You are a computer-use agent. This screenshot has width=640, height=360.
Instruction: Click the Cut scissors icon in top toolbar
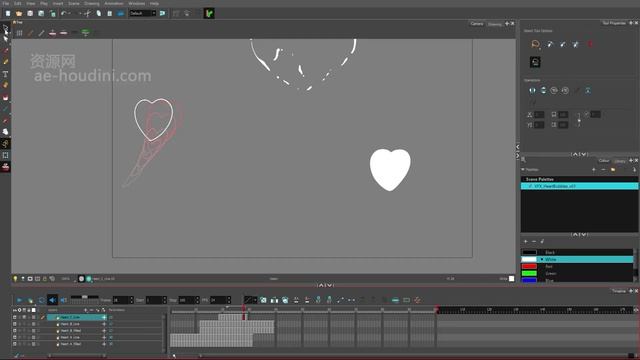(87, 13)
